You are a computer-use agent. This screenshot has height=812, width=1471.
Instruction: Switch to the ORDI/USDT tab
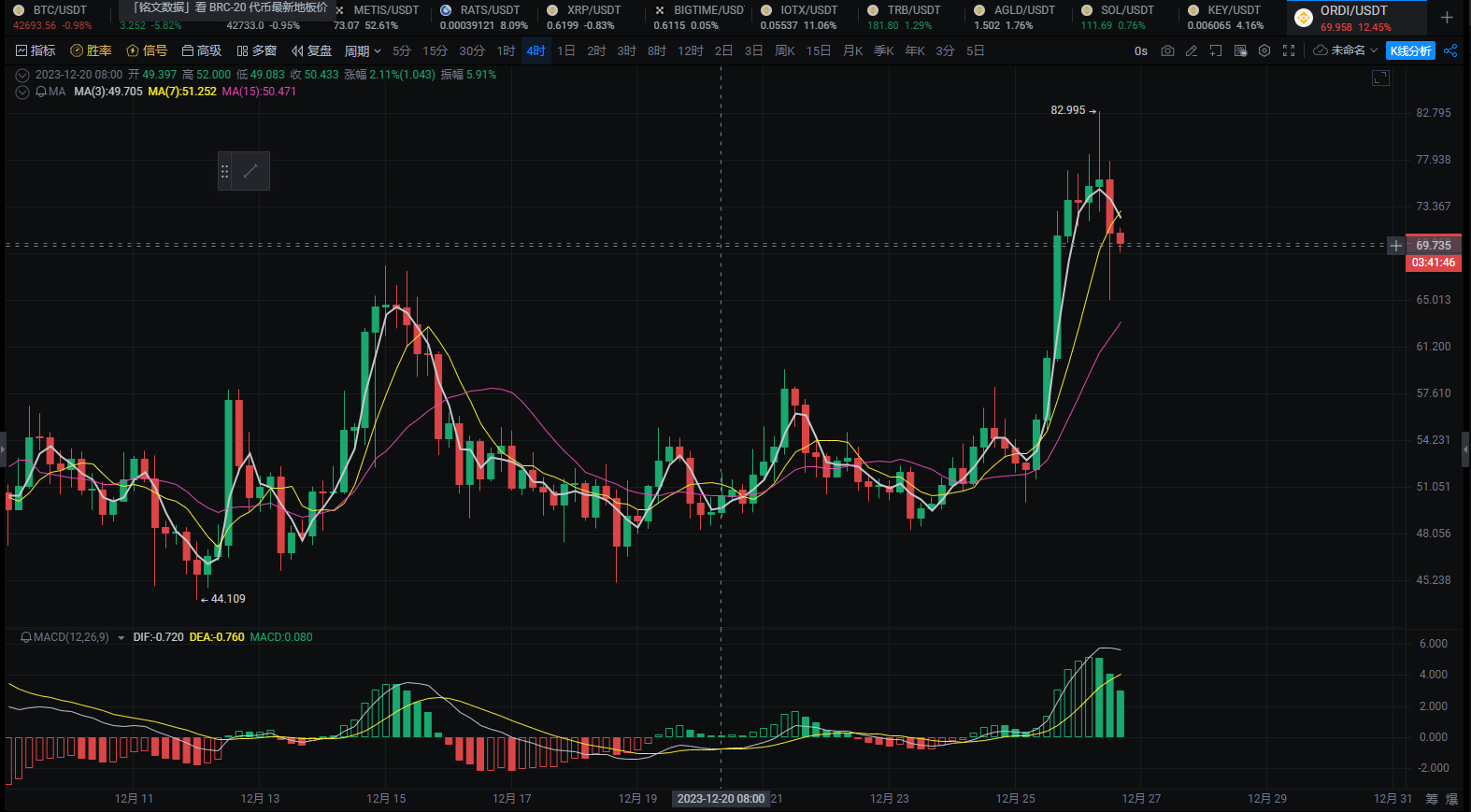pos(1355,17)
